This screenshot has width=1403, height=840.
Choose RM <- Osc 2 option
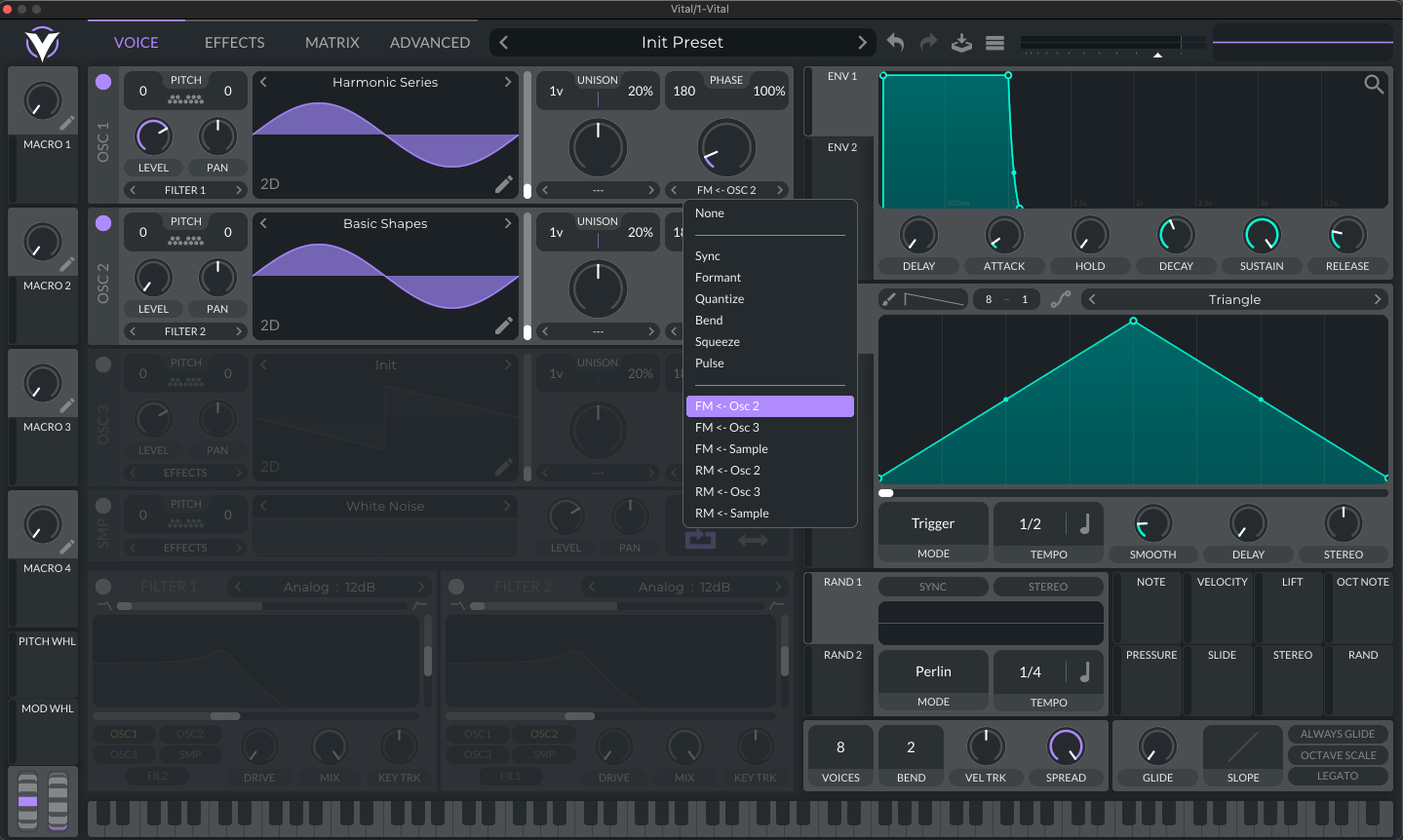(x=770, y=471)
